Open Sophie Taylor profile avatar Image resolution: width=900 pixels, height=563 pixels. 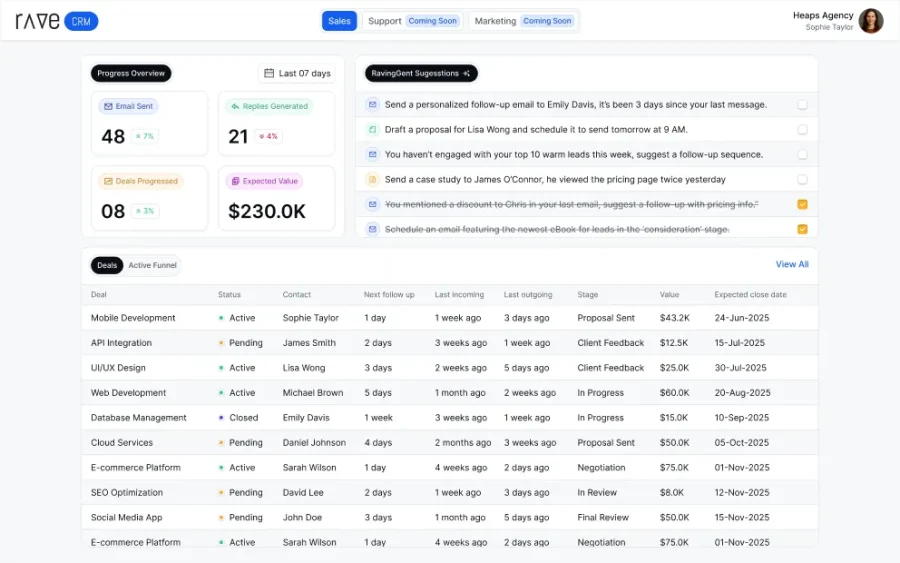coord(871,21)
